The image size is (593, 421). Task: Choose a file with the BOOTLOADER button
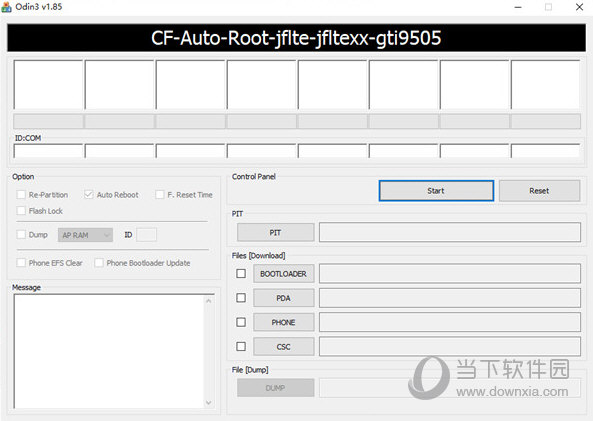point(283,273)
